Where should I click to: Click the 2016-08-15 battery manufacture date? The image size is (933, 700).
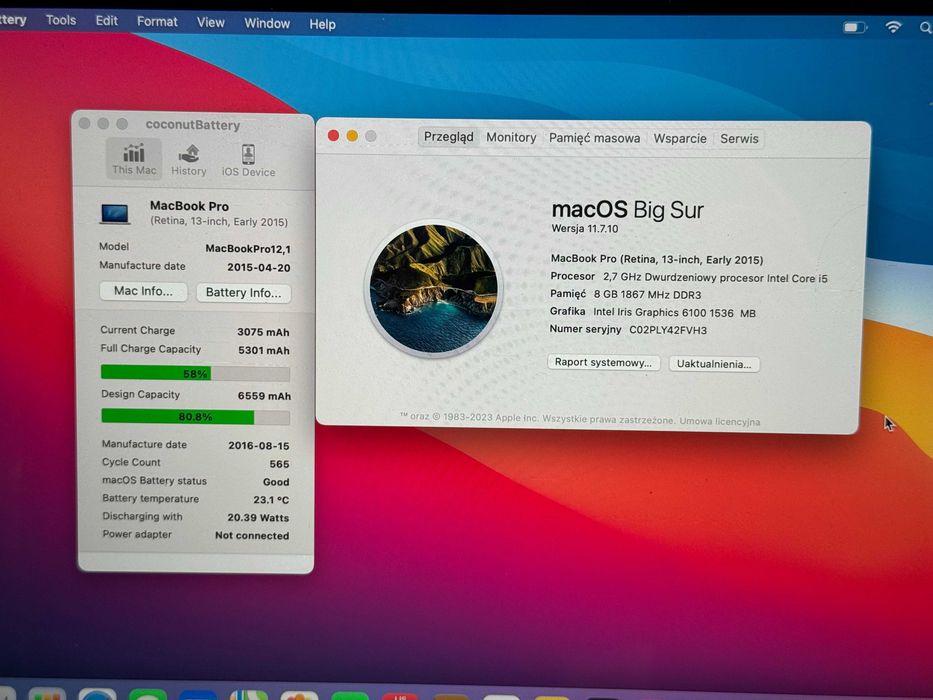259,446
